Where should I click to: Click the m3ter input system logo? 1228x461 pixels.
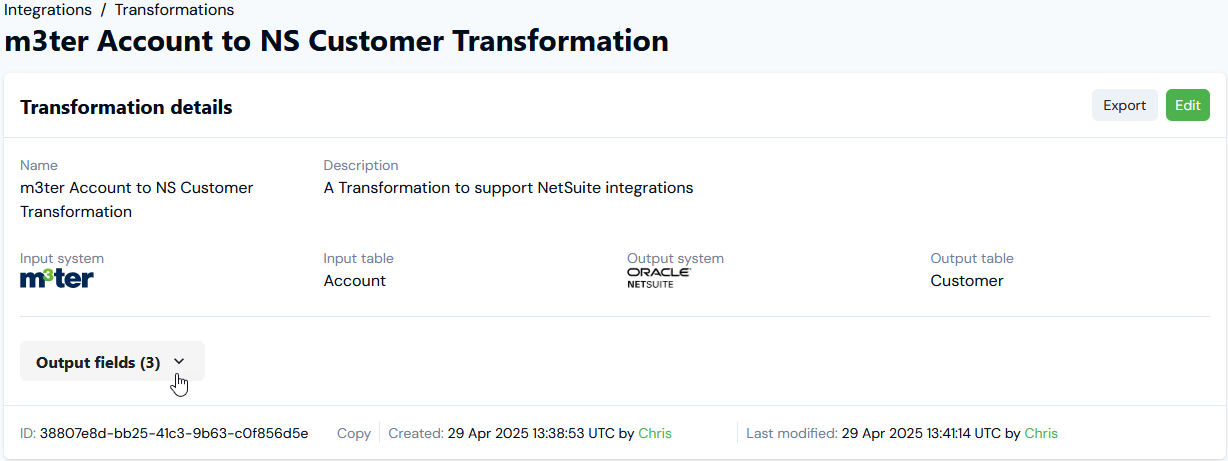coord(57,279)
